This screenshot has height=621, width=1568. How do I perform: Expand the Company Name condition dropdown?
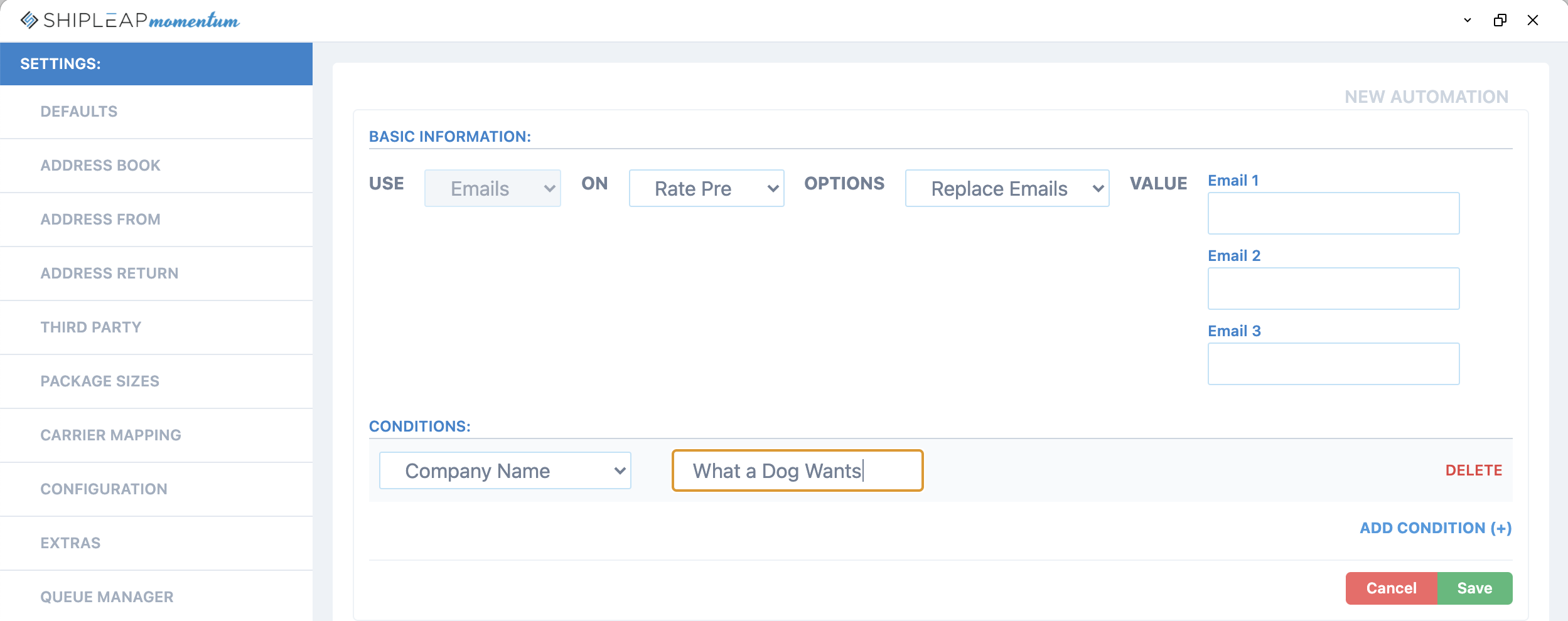point(505,470)
